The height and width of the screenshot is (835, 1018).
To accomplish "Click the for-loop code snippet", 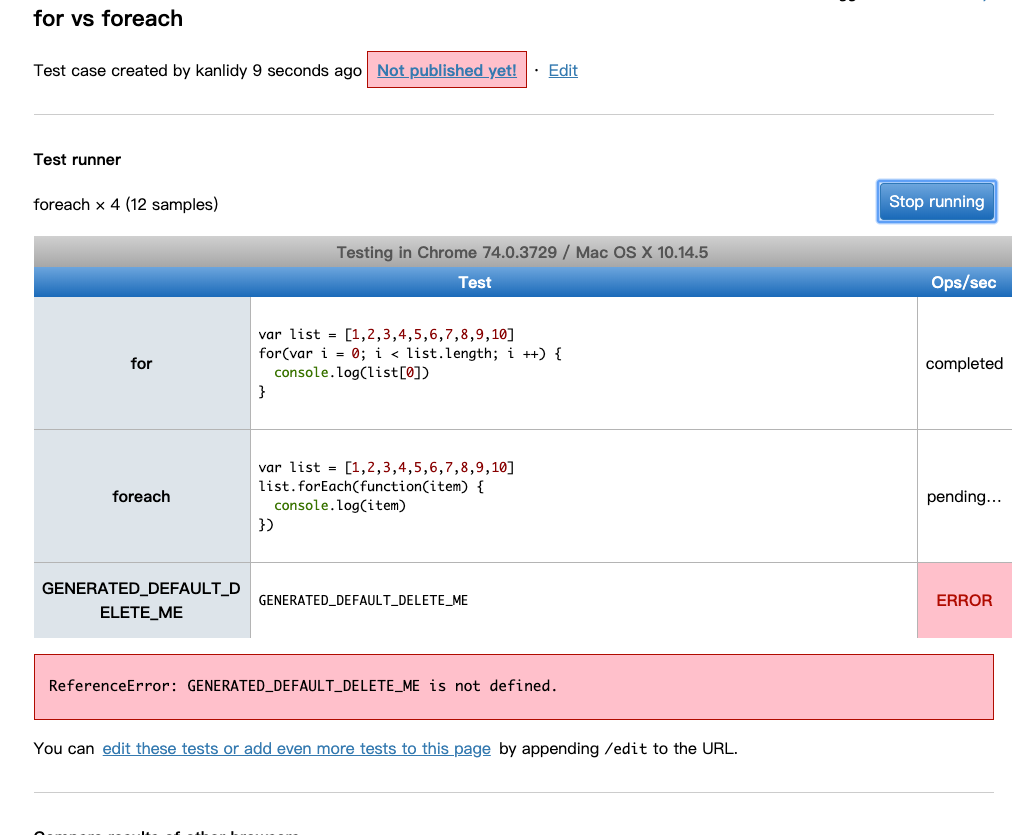I will 410,363.
